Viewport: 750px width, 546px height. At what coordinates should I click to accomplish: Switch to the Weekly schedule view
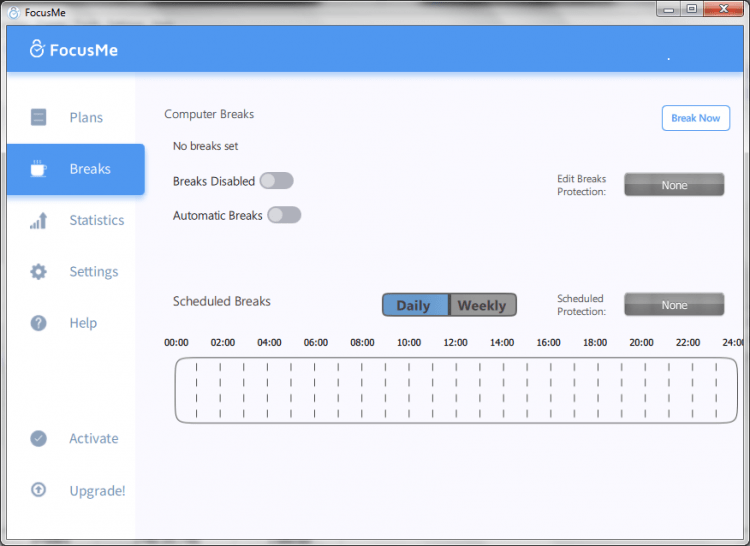pyautogui.click(x=483, y=305)
